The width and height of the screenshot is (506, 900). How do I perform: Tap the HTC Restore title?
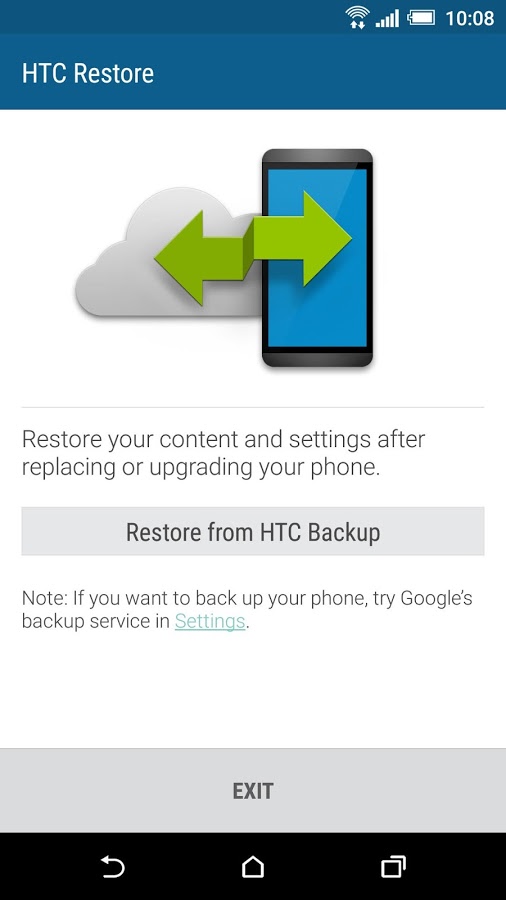88,73
